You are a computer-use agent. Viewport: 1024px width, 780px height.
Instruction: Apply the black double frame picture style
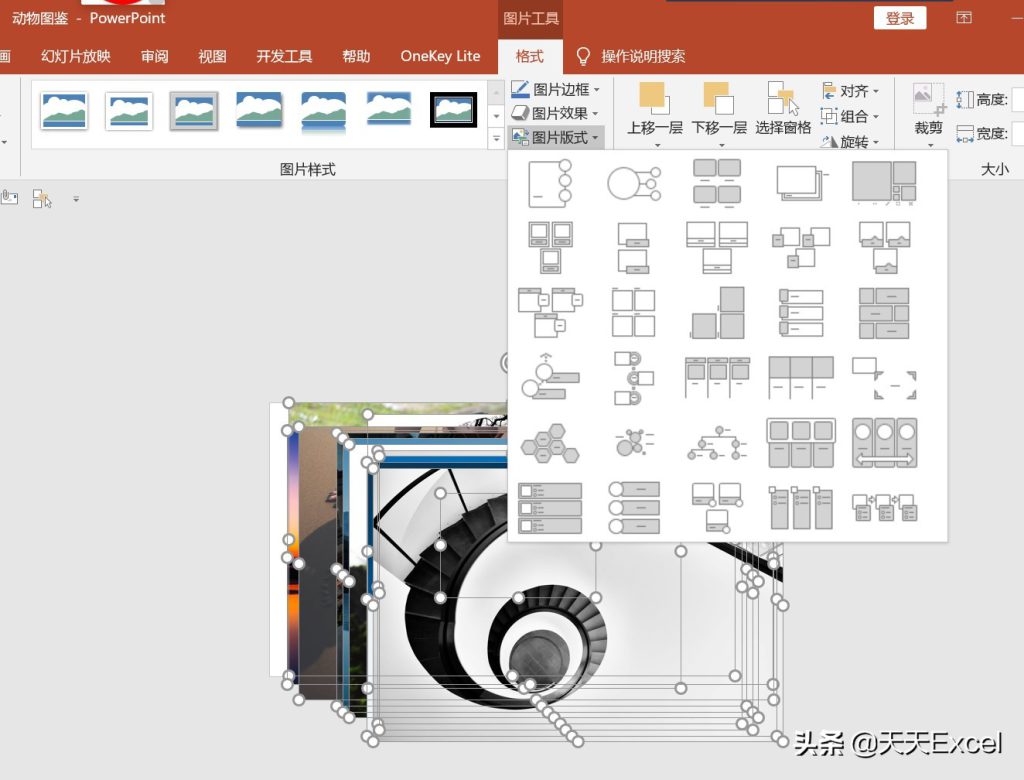[453, 110]
